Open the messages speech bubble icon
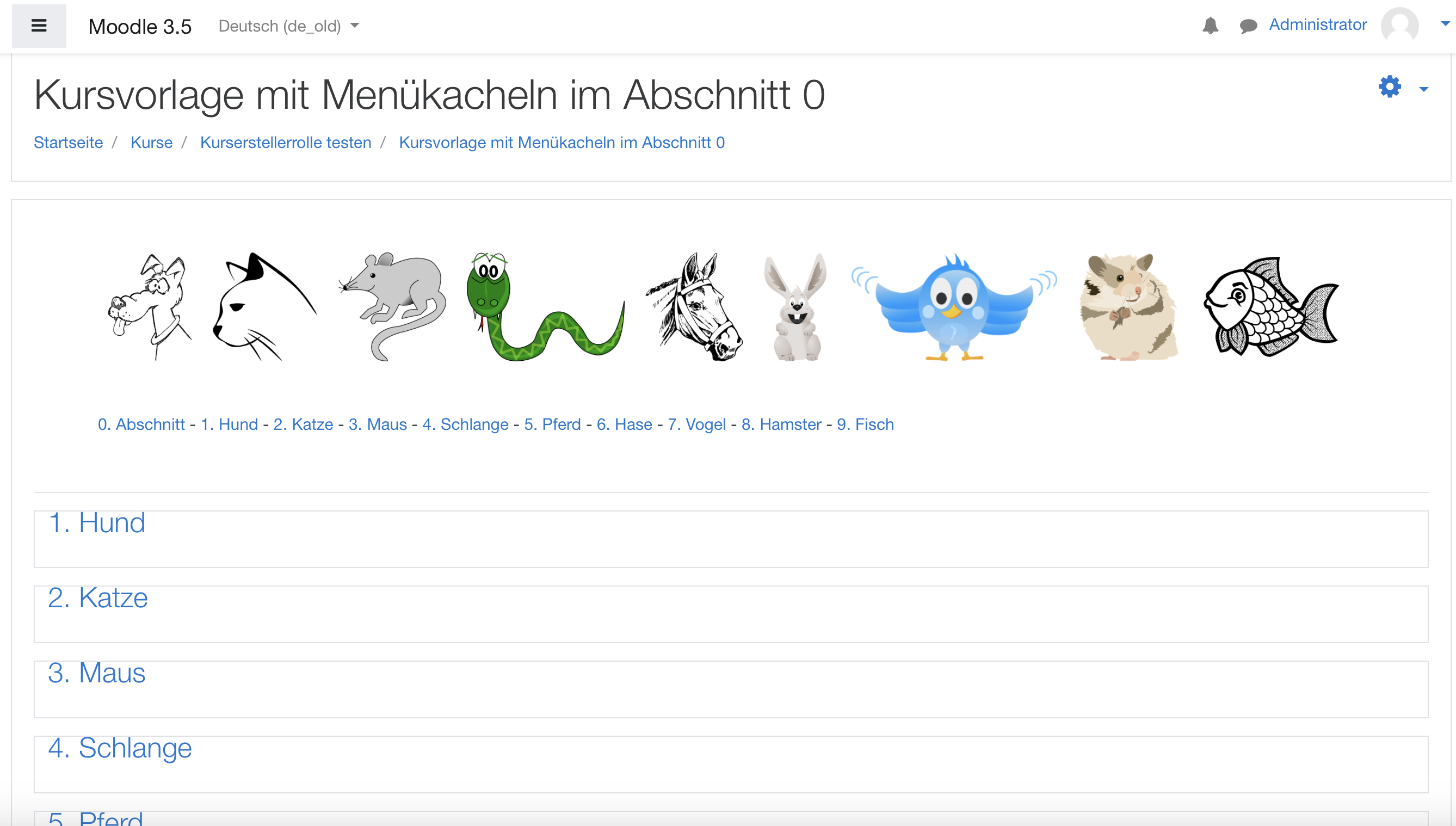Screen dimensions: 1456x826 [1248, 26]
